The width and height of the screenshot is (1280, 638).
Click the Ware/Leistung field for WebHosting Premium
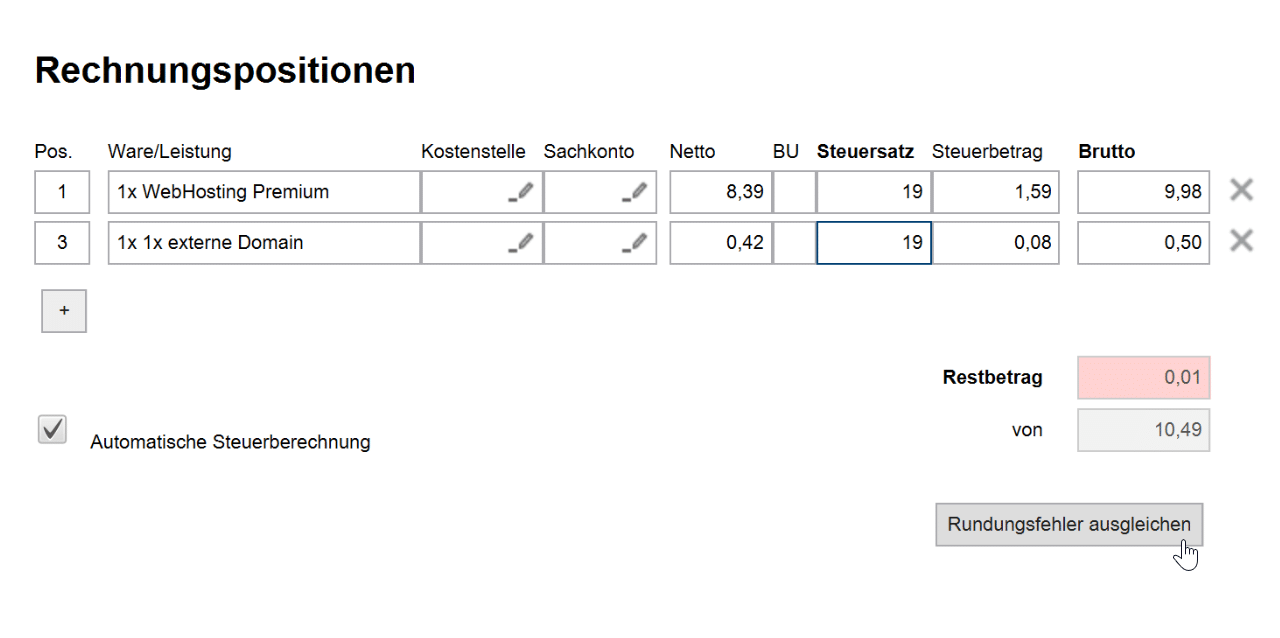[x=264, y=192]
